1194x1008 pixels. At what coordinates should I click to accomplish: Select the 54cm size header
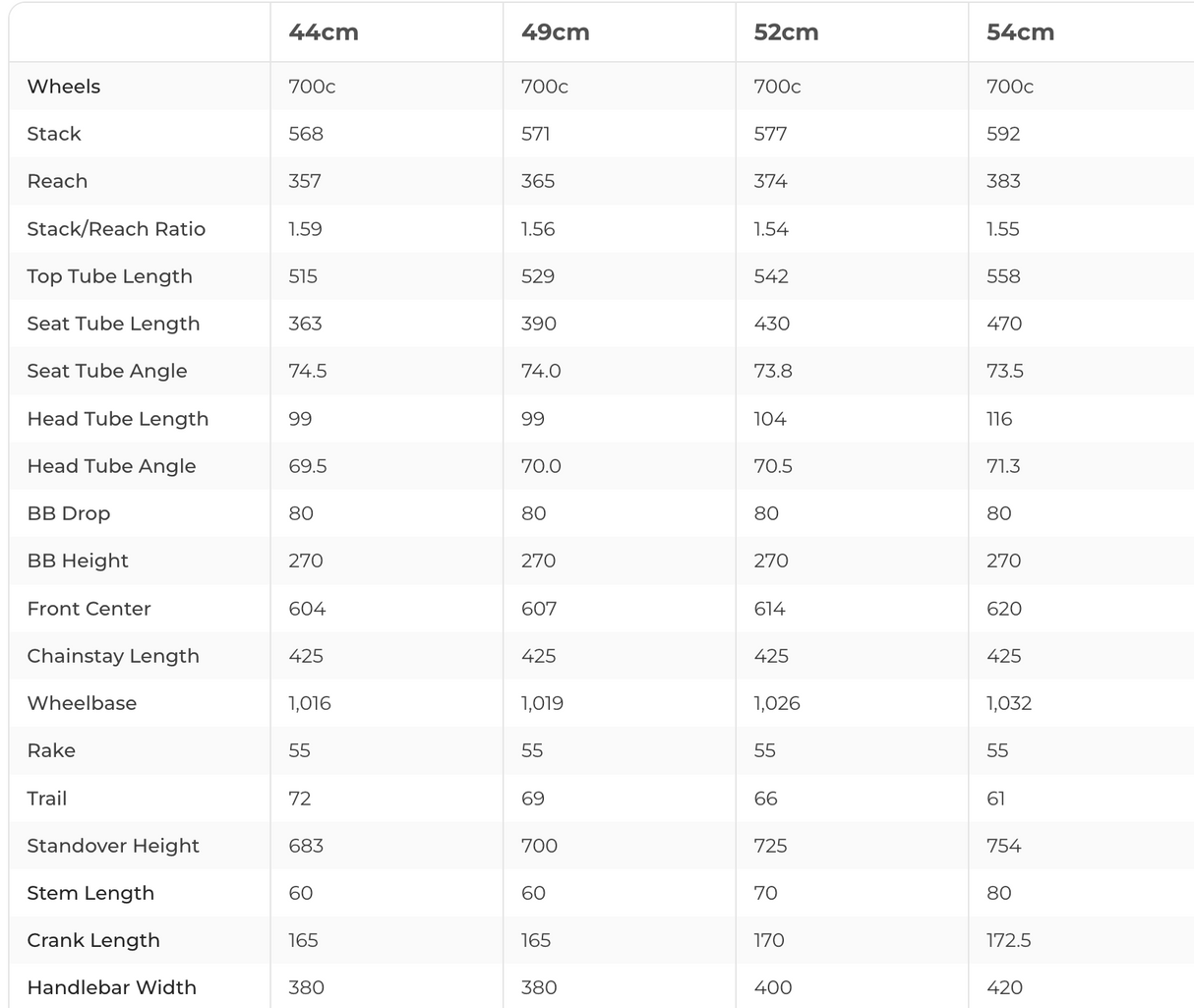pos(1020,32)
